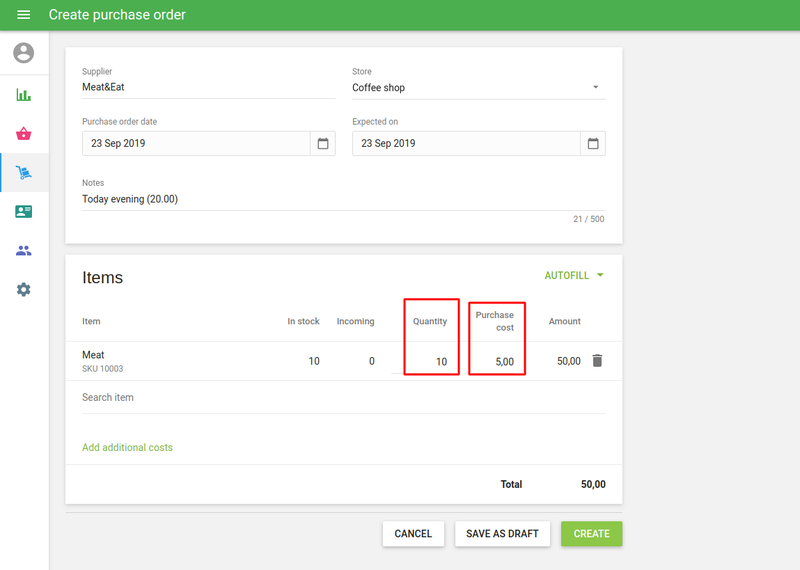Open the Employees ID card icon

tap(24, 212)
